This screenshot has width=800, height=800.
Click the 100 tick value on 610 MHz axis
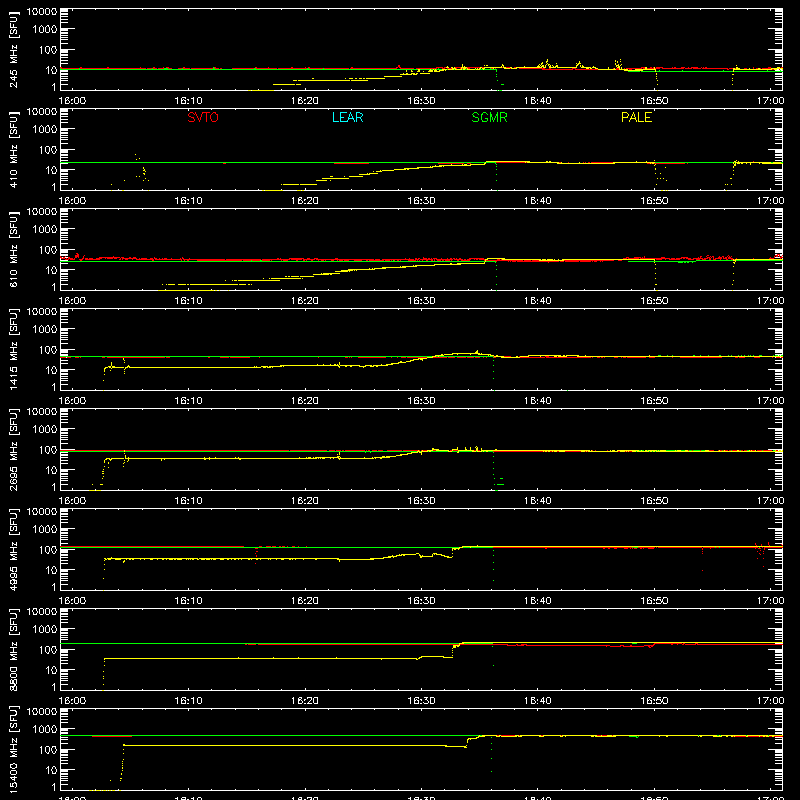pos(48,249)
